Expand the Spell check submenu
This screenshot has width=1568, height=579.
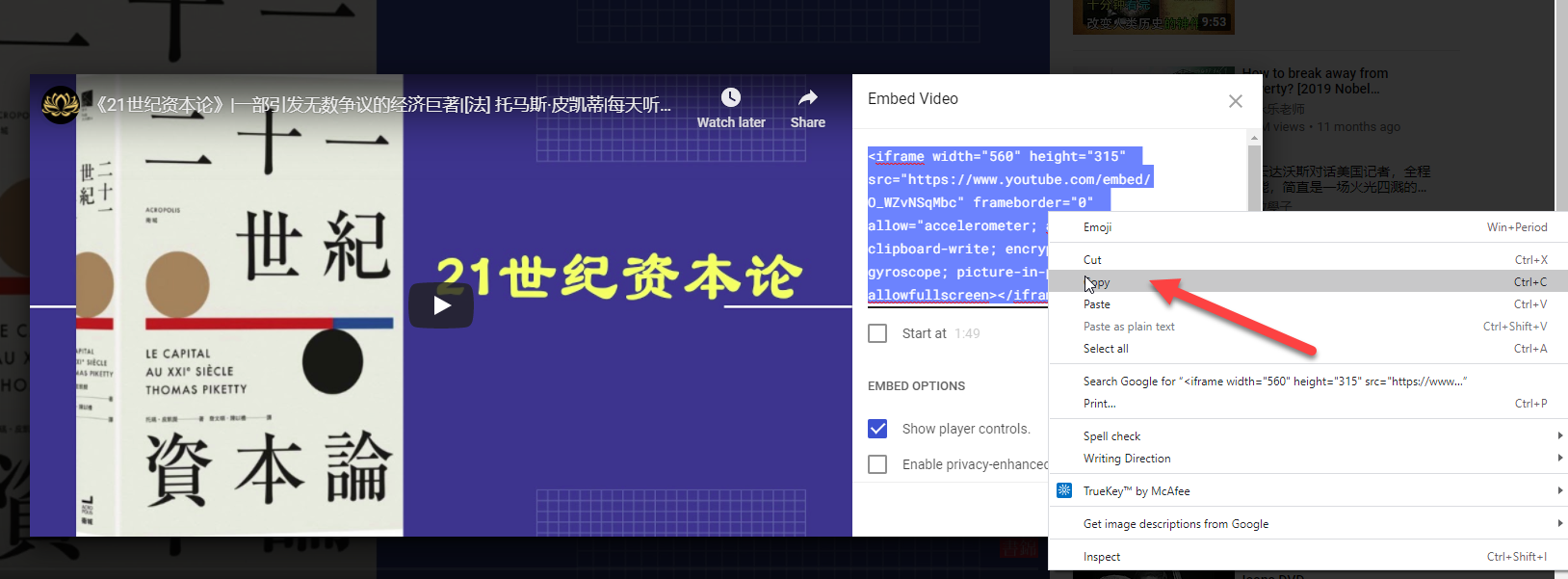click(1560, 435)
